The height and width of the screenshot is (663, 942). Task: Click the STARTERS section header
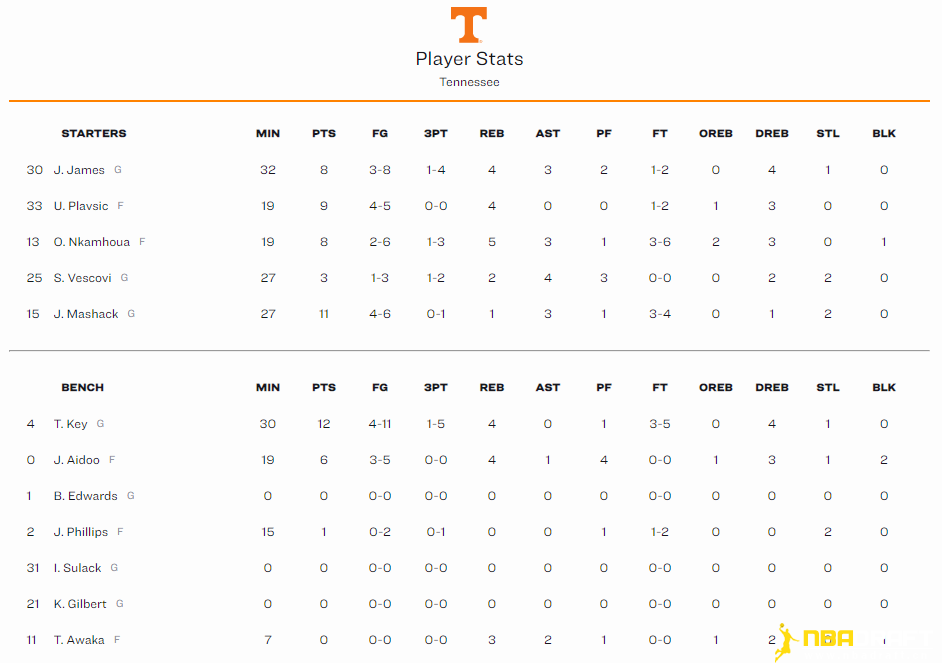(x=94, y=133)
